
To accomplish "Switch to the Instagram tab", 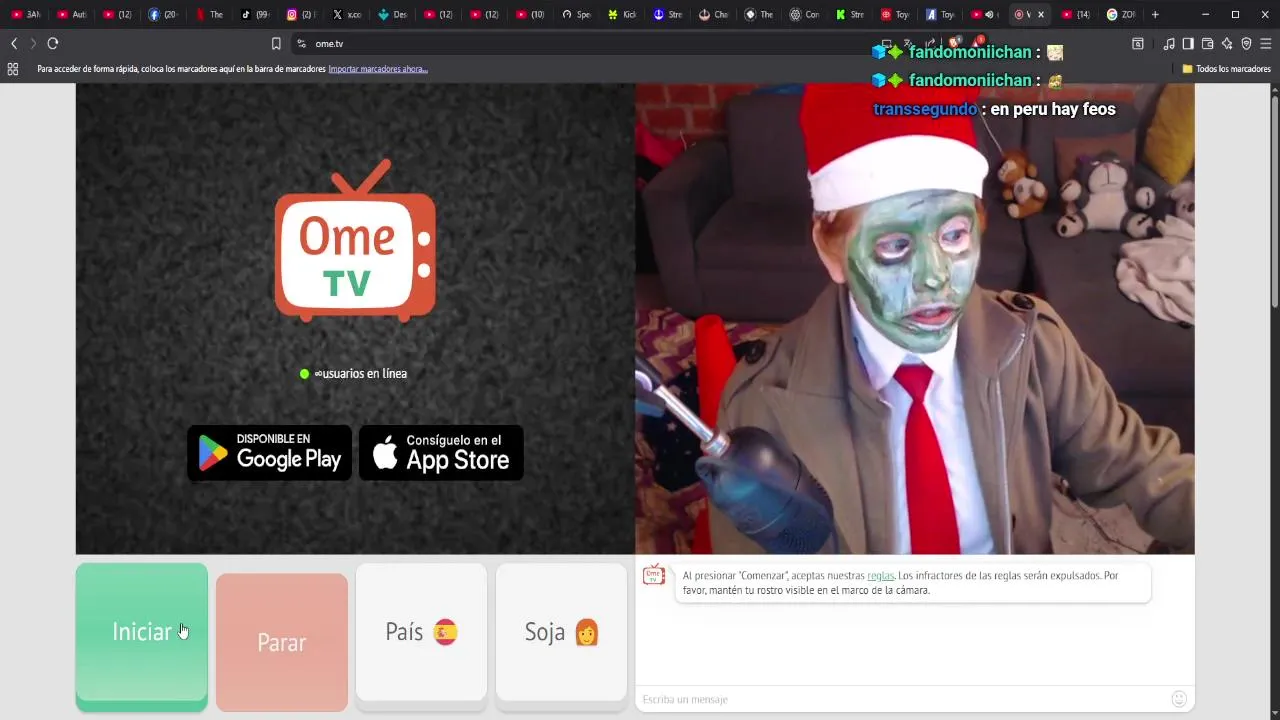I will pyautogui.click(x=301, y=14).
